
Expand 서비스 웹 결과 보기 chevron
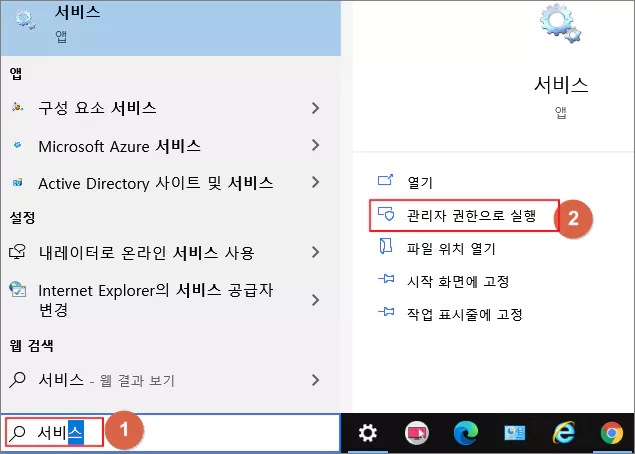(315, 380)
